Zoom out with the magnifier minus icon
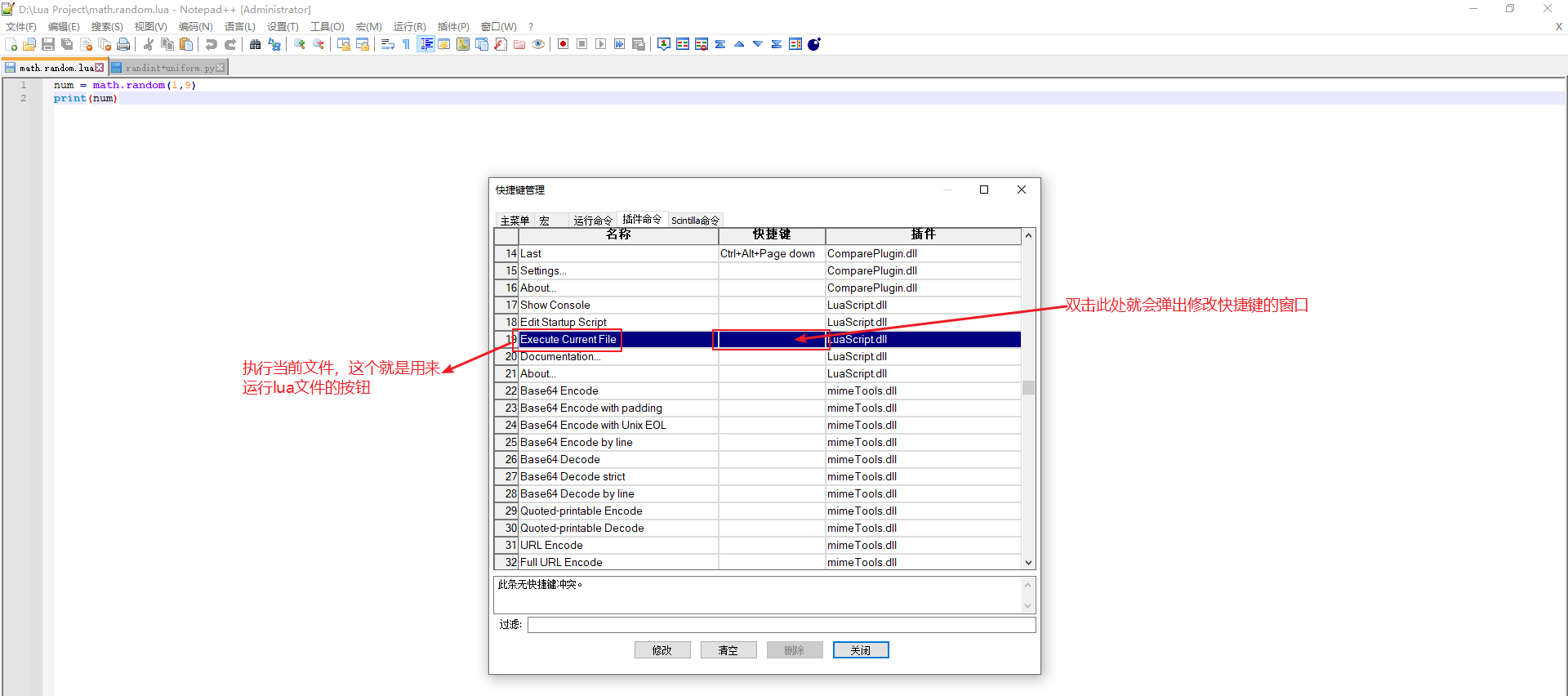Screen dimensions: 1568x696 click(x=318, y=44)
